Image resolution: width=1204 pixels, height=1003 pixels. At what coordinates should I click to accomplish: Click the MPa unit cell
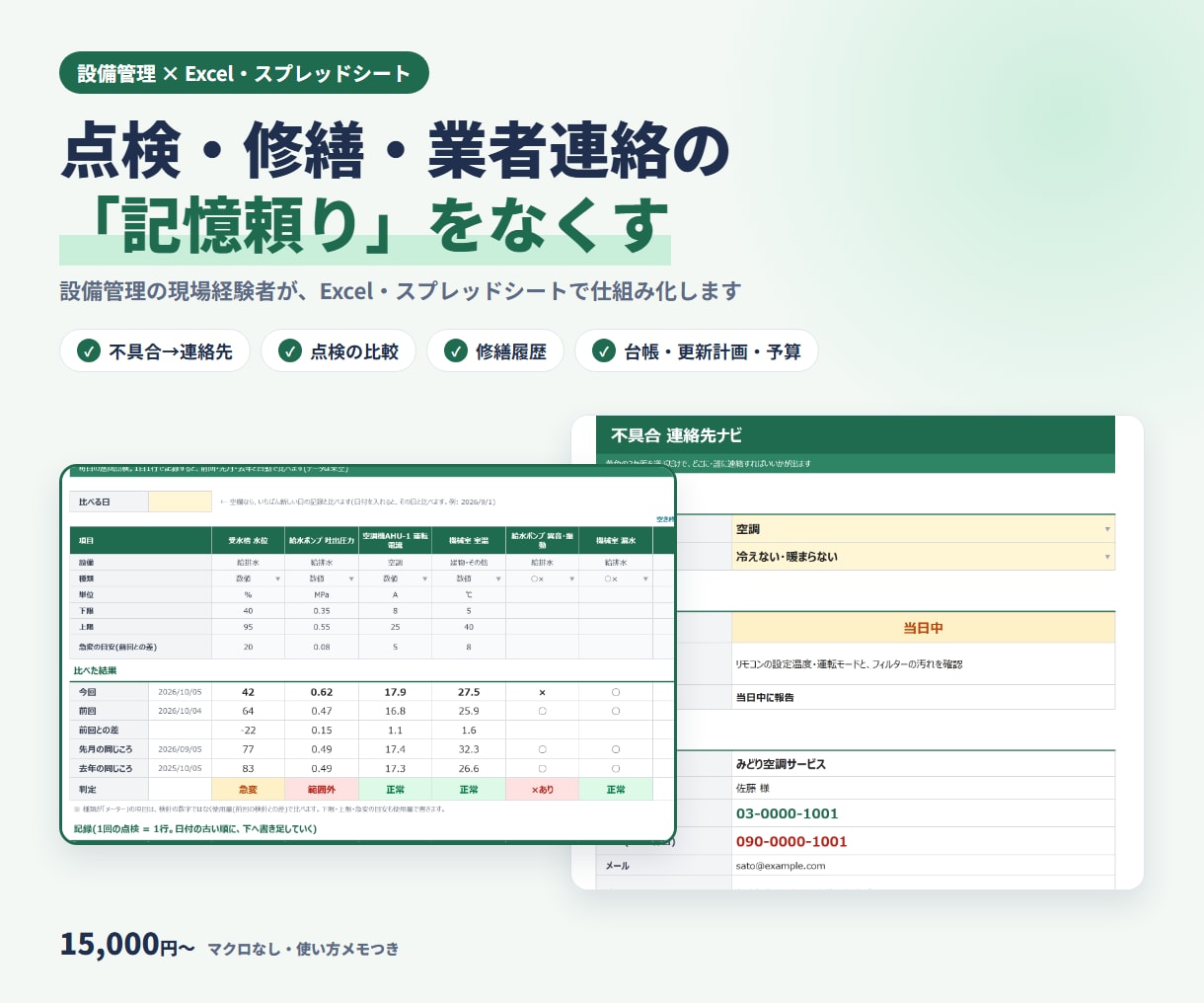(322, 594)
